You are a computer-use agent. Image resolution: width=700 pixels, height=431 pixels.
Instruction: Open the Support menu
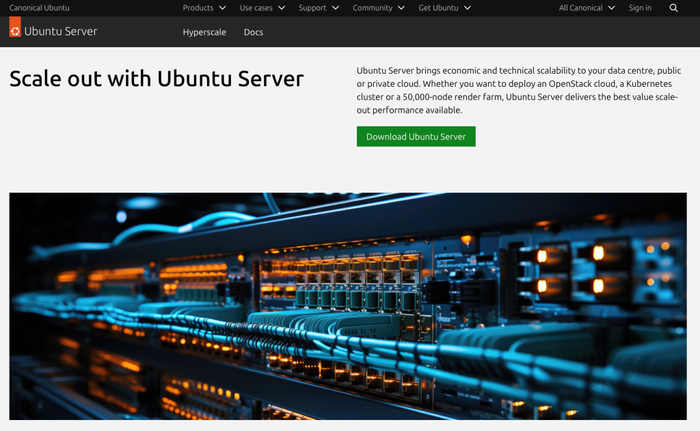click(312, 8)
